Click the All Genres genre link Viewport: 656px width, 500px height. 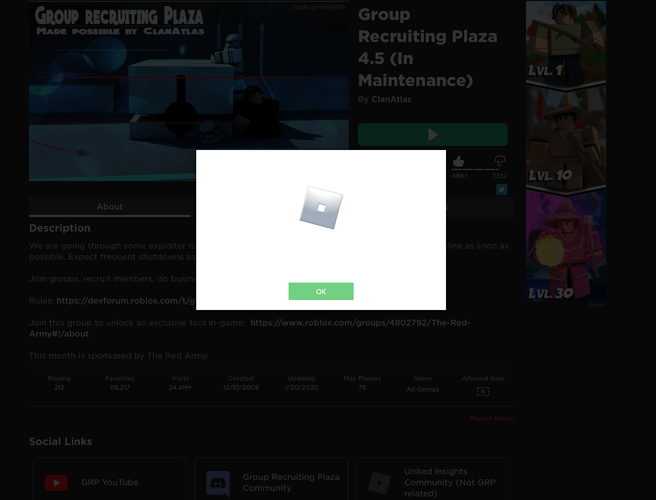tap(423, 390)
